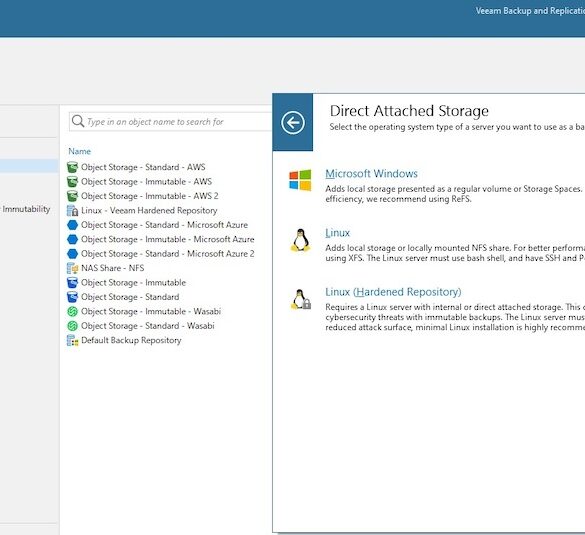Viewport: 585px width, 535px height.
Task: Select Object Storage - Standard - AWS text
Action: click(x=143, y=167)
